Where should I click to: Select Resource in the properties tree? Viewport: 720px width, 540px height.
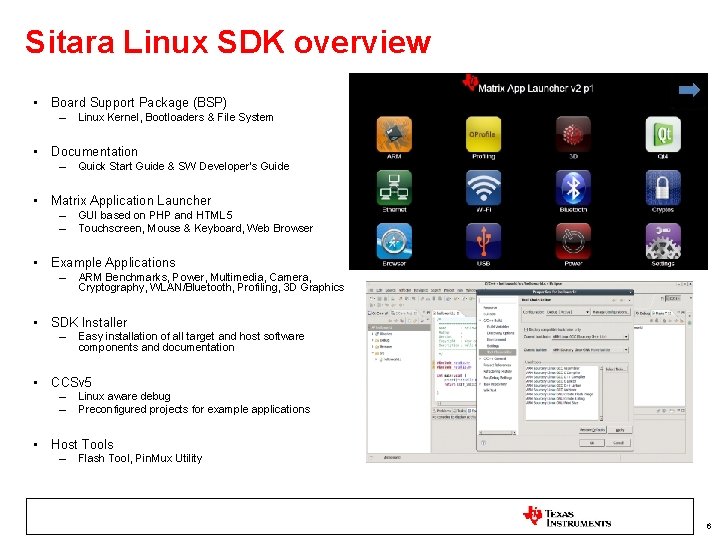pos(490,308)
